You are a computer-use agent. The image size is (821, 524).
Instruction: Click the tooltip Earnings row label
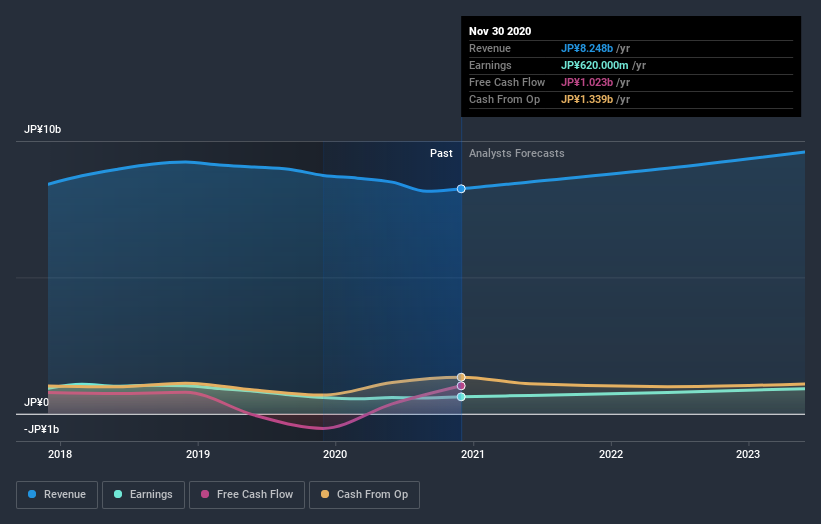click(x=490, y=65)
